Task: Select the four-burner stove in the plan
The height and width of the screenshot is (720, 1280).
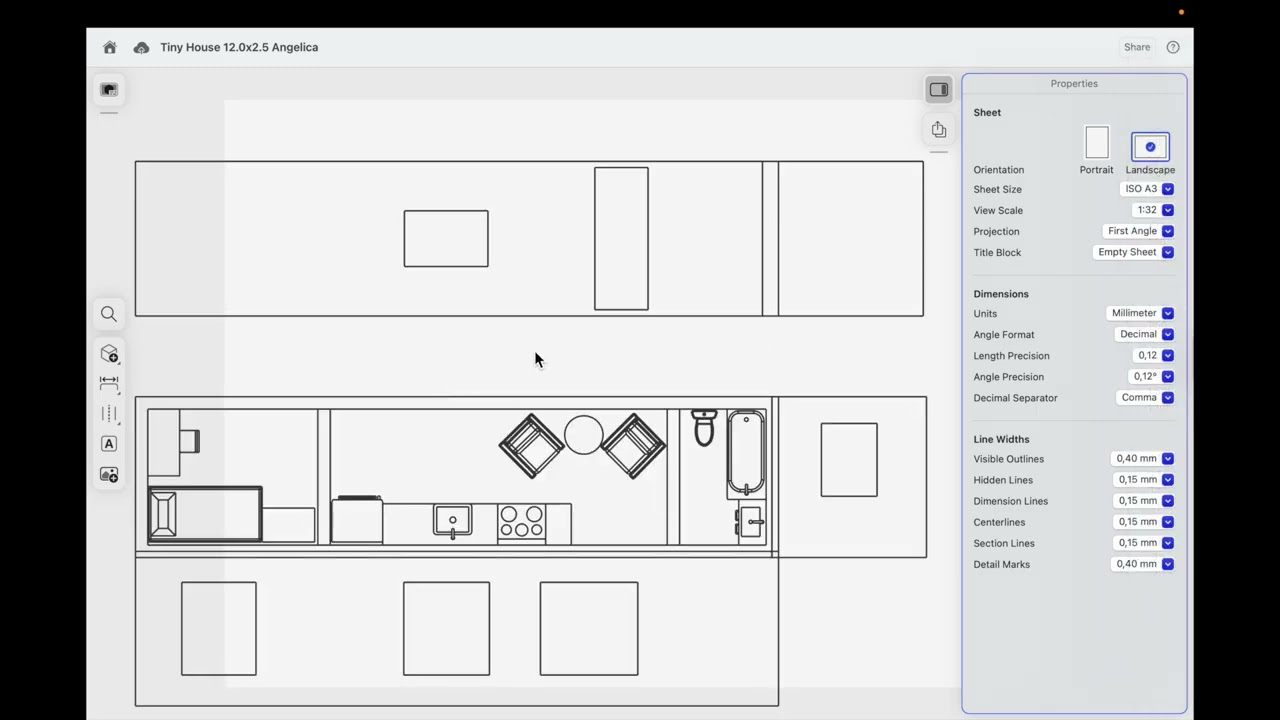Action: (521, 522)
